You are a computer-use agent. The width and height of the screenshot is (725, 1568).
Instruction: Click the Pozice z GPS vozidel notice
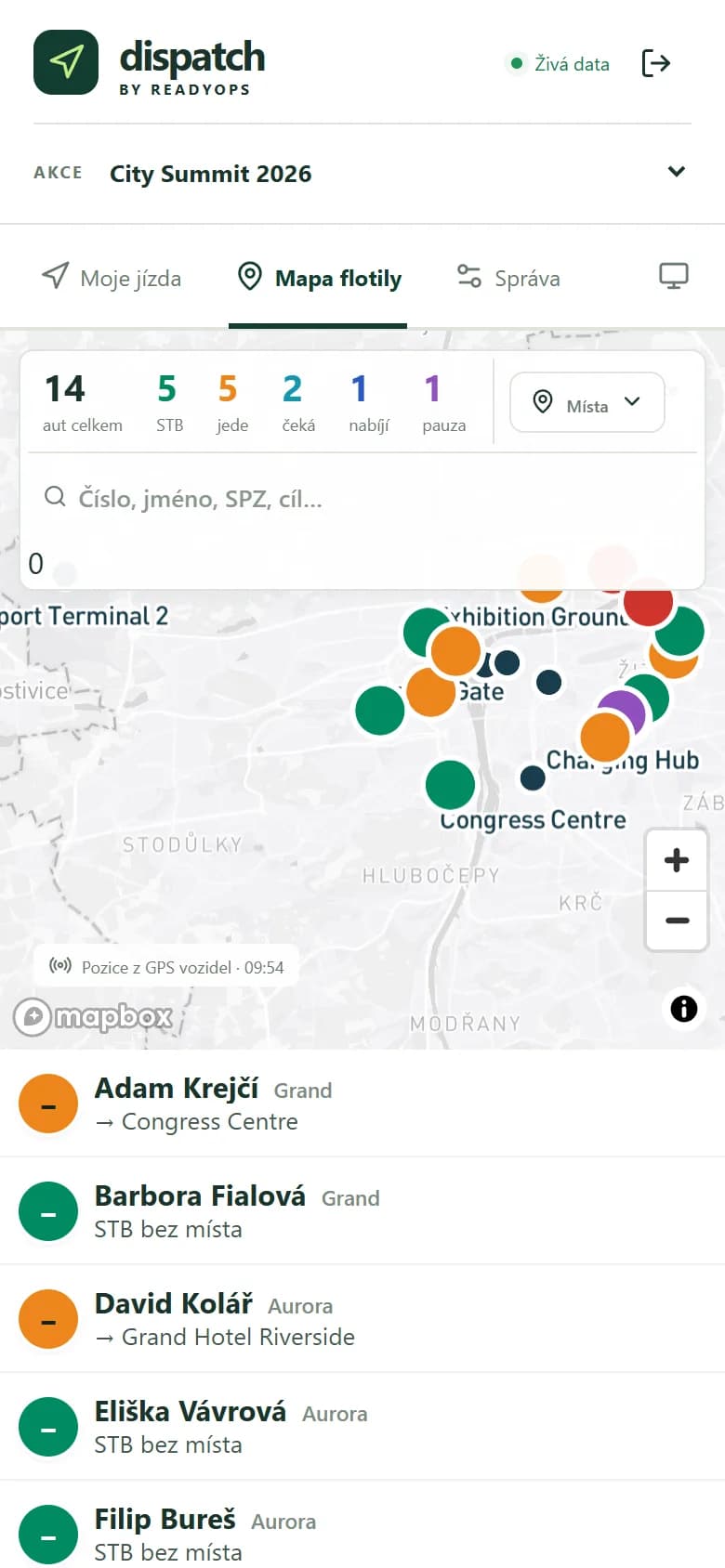point(166,967)
